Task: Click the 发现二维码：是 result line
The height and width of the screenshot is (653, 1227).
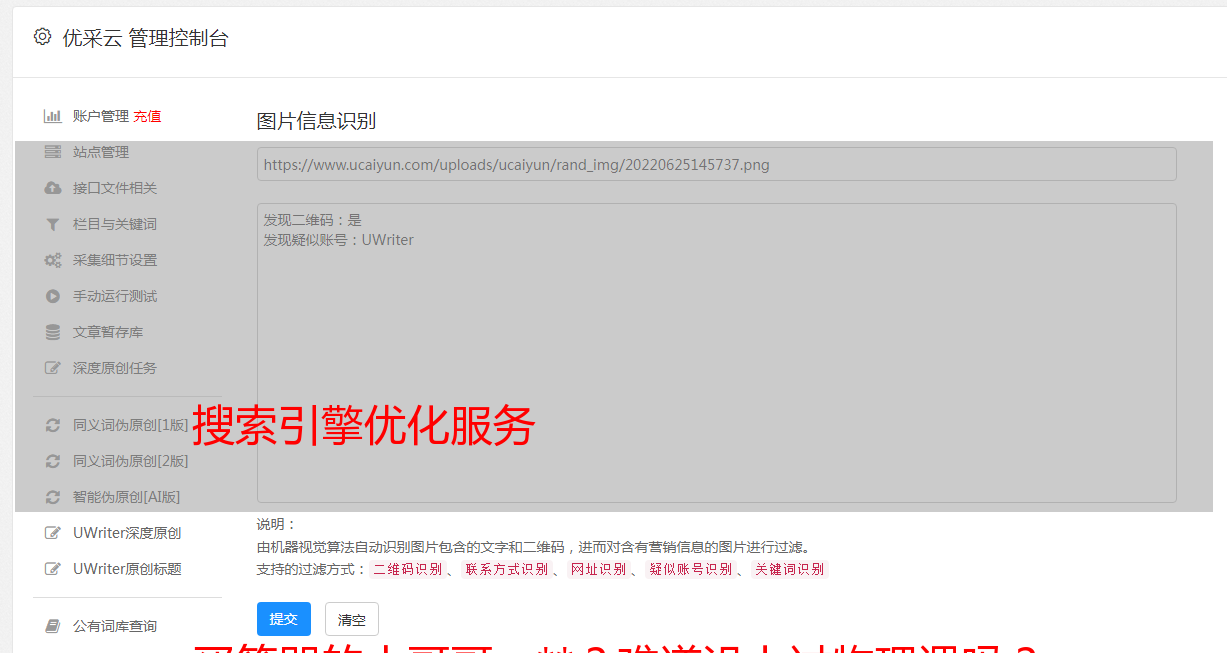Action: [x=312, y=220]
